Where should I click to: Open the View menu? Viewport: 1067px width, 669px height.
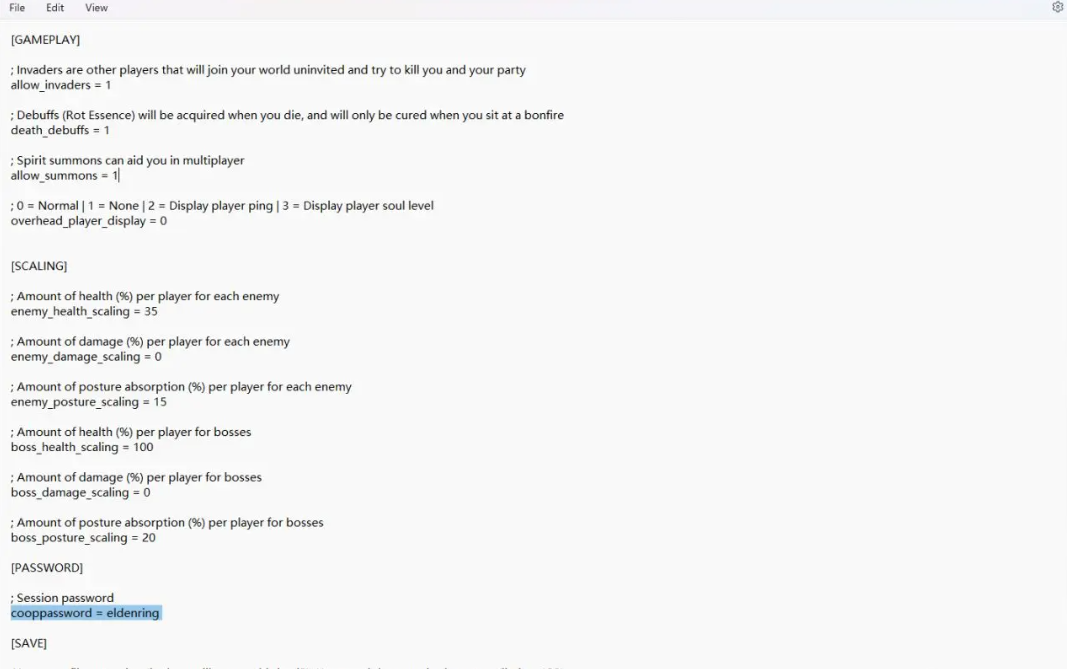(x=96, y=7)
